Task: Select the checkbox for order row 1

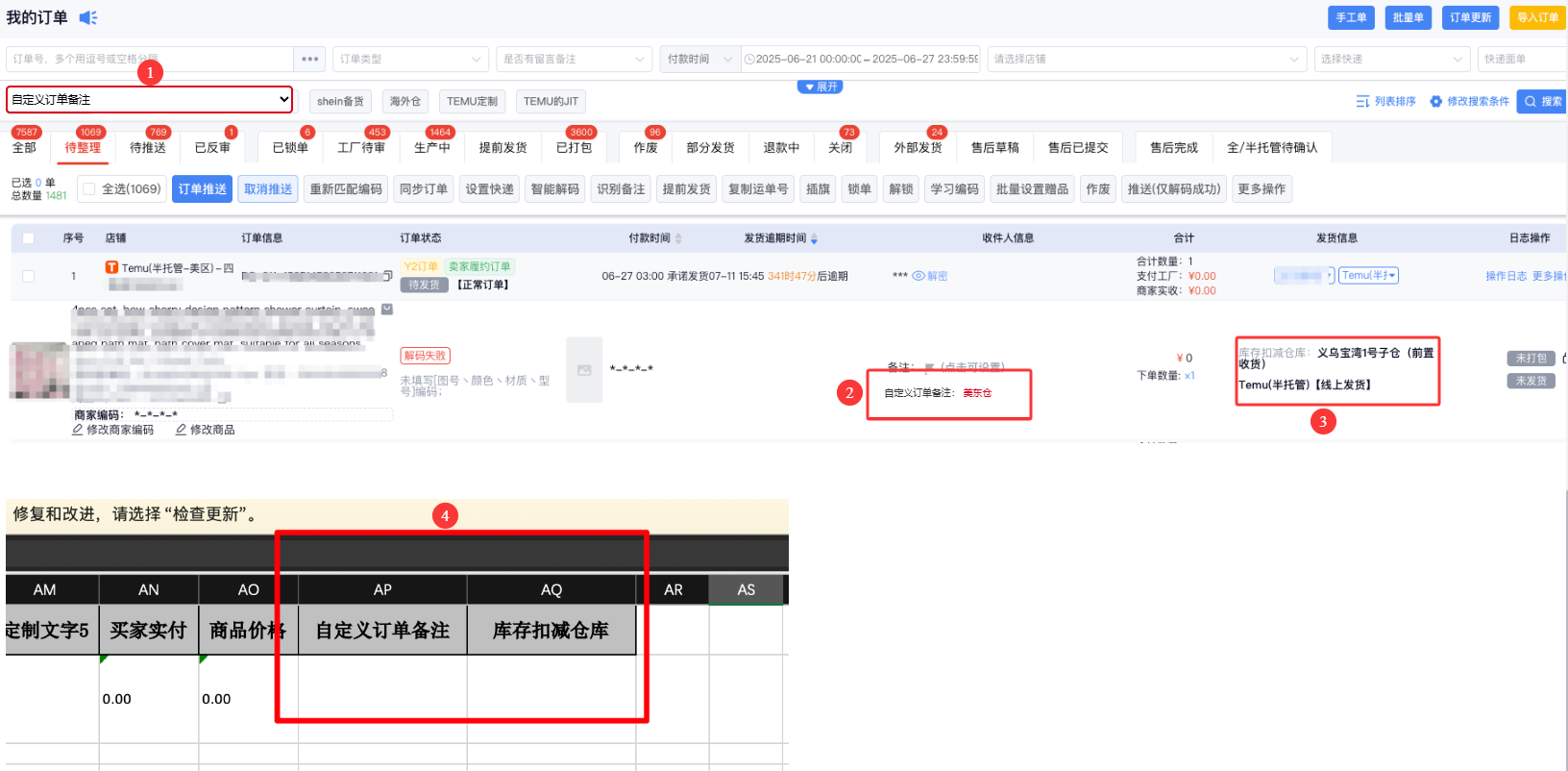Action: (x=28, y=276)
